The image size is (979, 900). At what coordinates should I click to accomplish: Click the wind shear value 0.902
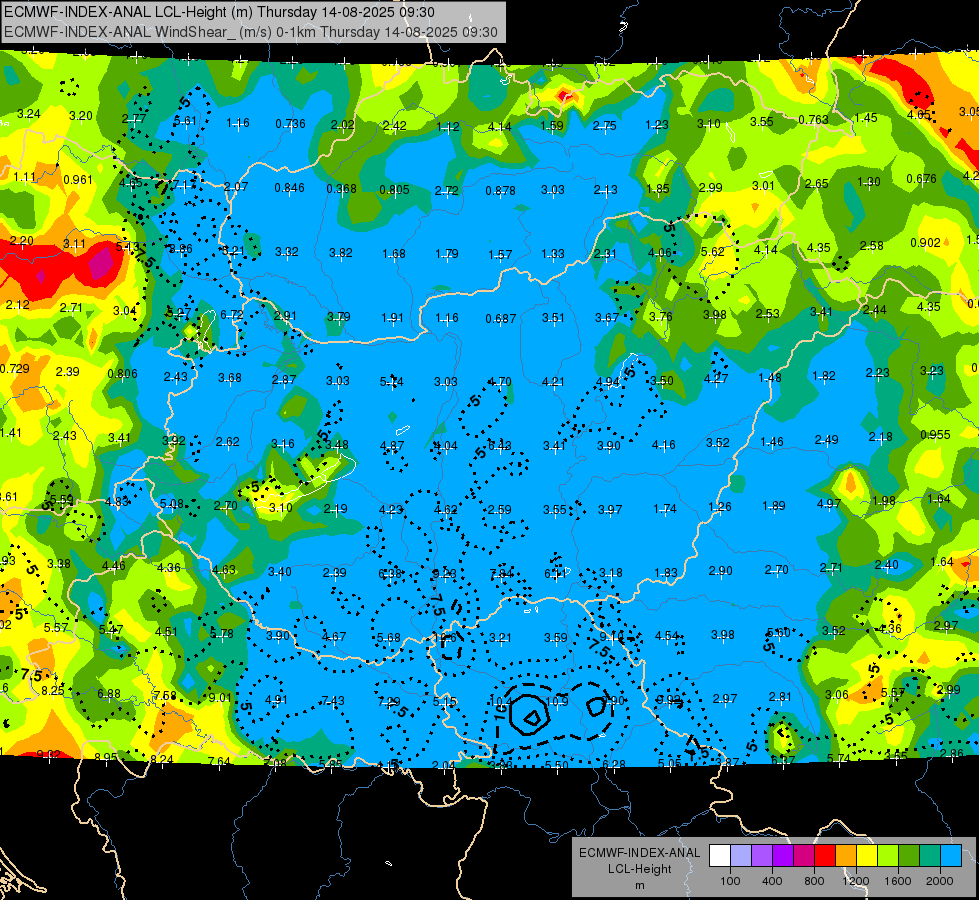tap(925, 242)
